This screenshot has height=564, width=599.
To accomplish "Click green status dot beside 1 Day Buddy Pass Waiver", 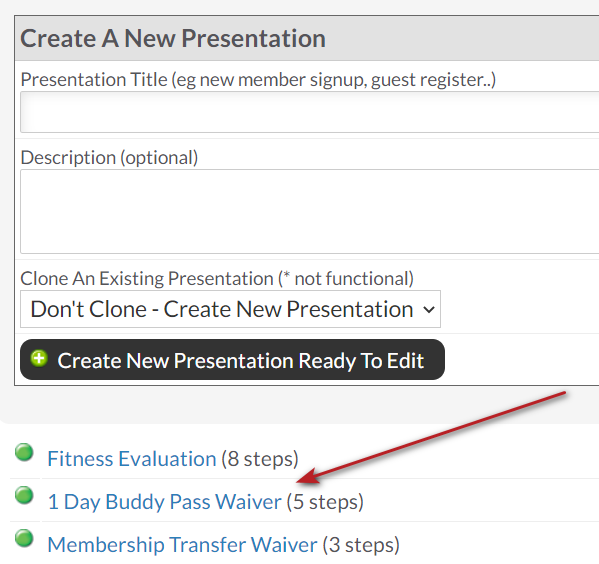I will coord(24,495).
